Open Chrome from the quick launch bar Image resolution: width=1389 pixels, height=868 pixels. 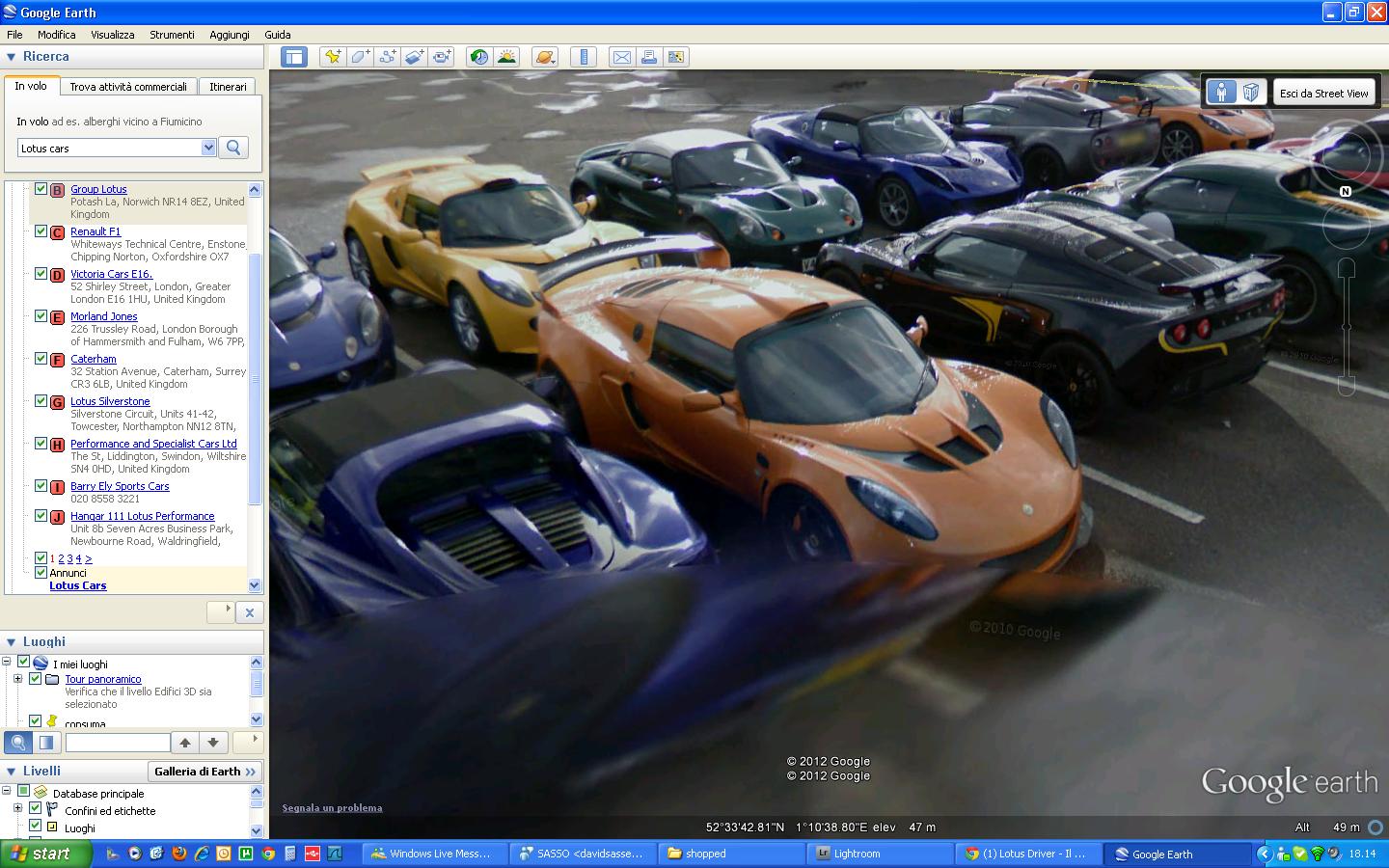pos(268,854)
